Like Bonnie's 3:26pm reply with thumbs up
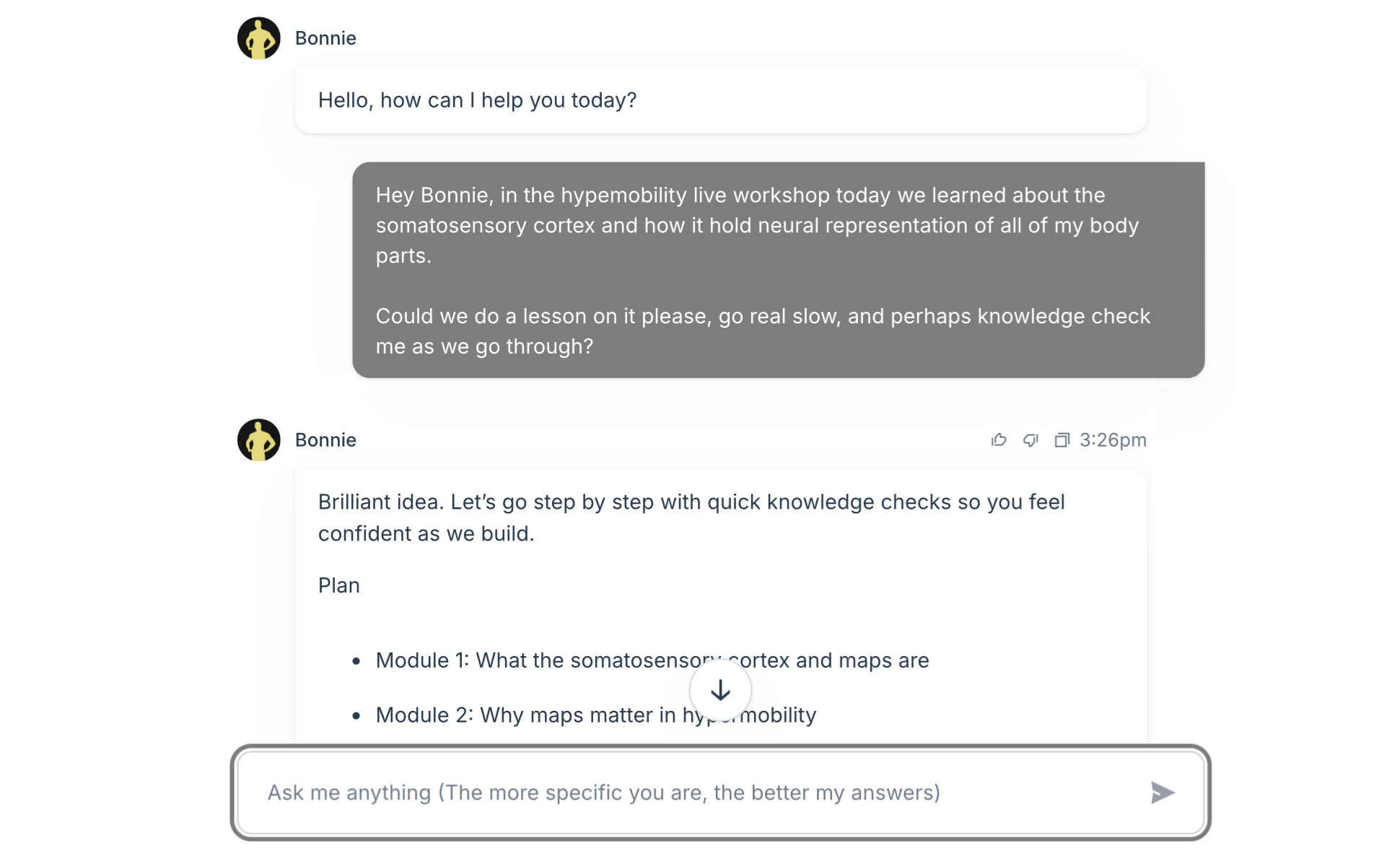Screen dimensions: 1400x856 pyautogui.click(x=999, y=440)
